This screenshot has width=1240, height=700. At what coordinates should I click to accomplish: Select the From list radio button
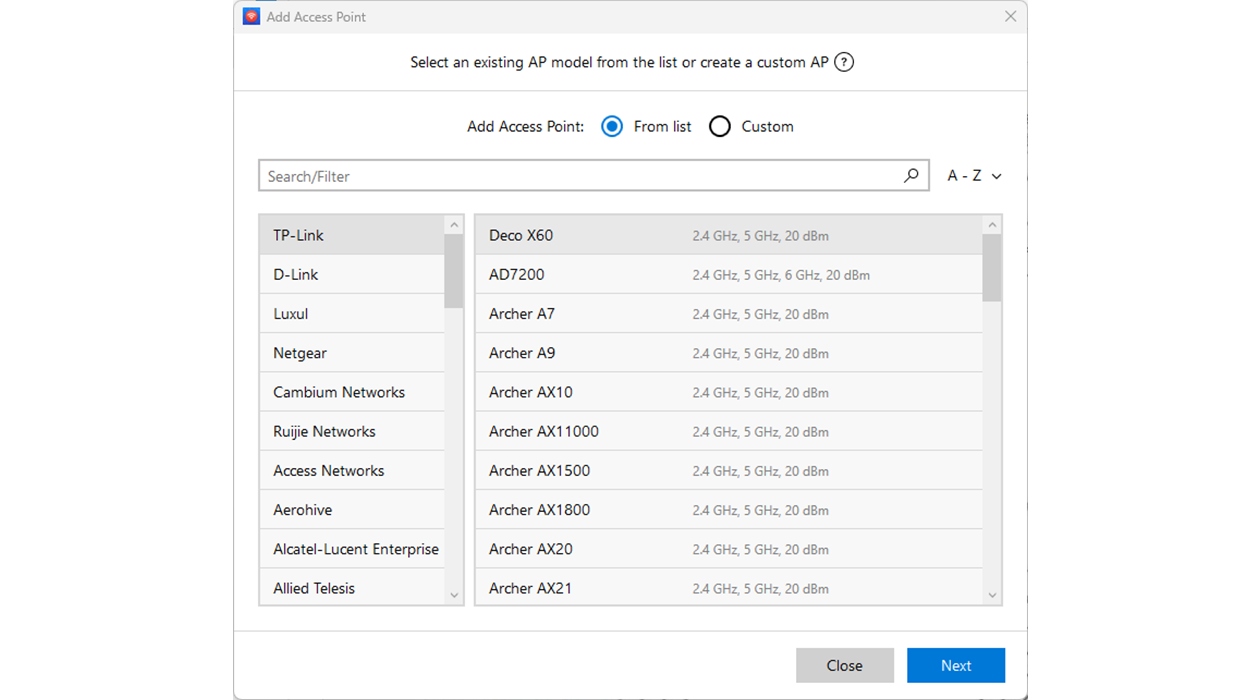click(x=612, y=127)
